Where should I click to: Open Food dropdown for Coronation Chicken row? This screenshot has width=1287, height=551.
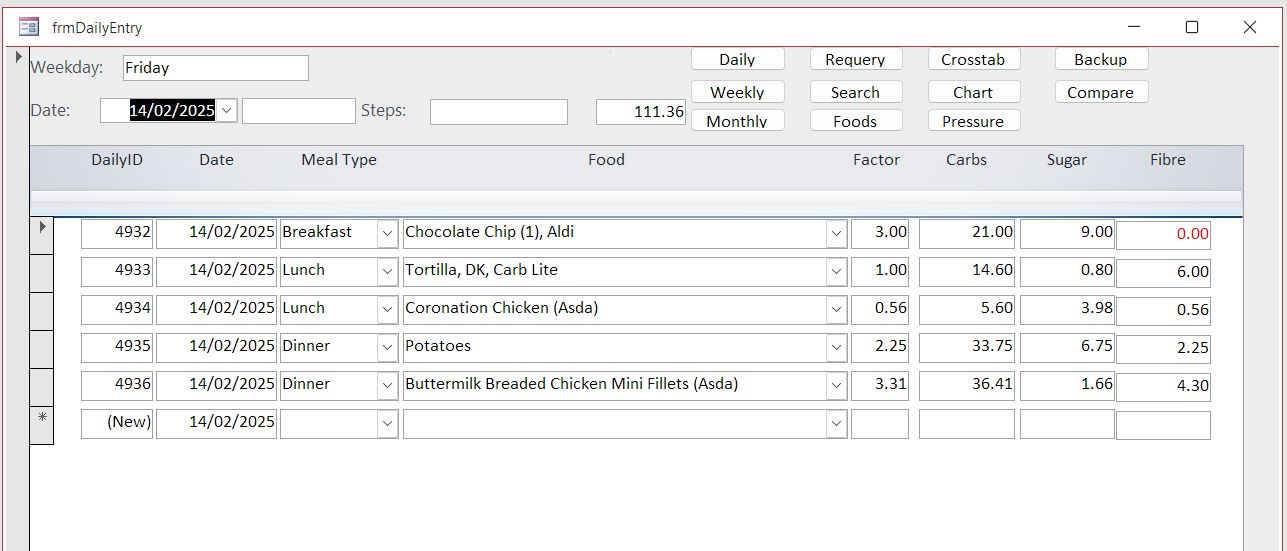[836, 309]
